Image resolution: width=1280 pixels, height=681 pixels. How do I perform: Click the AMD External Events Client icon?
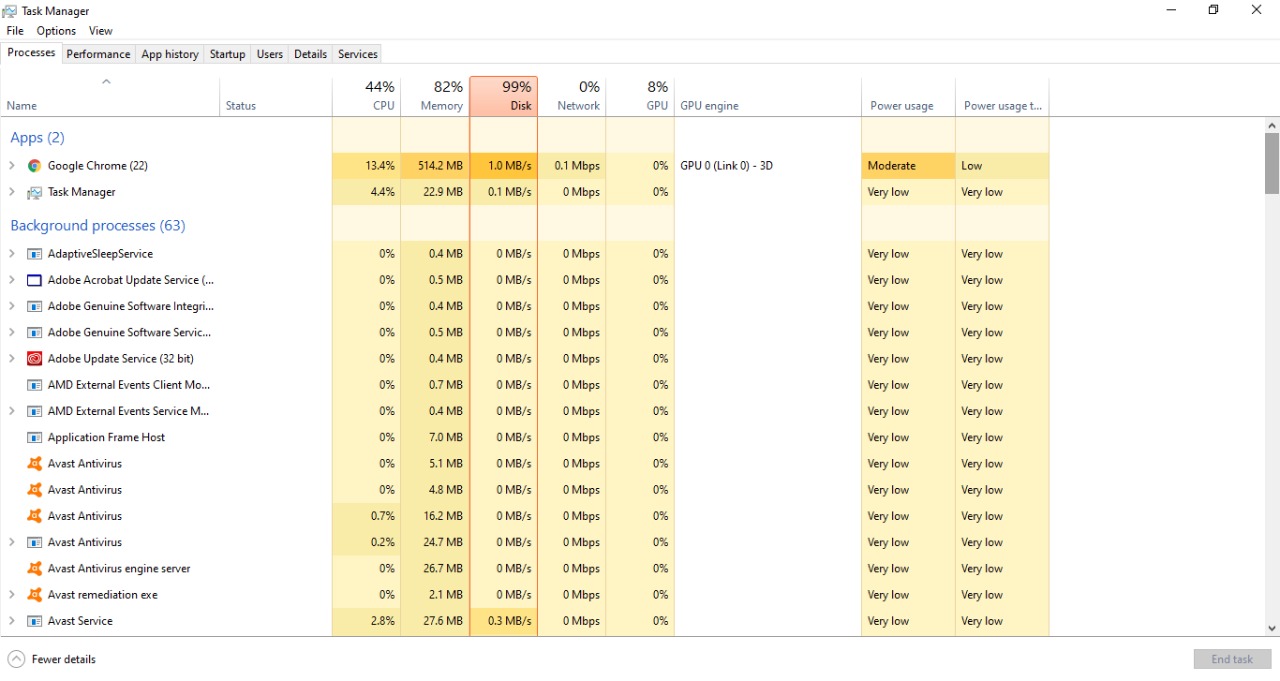point(34,384)
